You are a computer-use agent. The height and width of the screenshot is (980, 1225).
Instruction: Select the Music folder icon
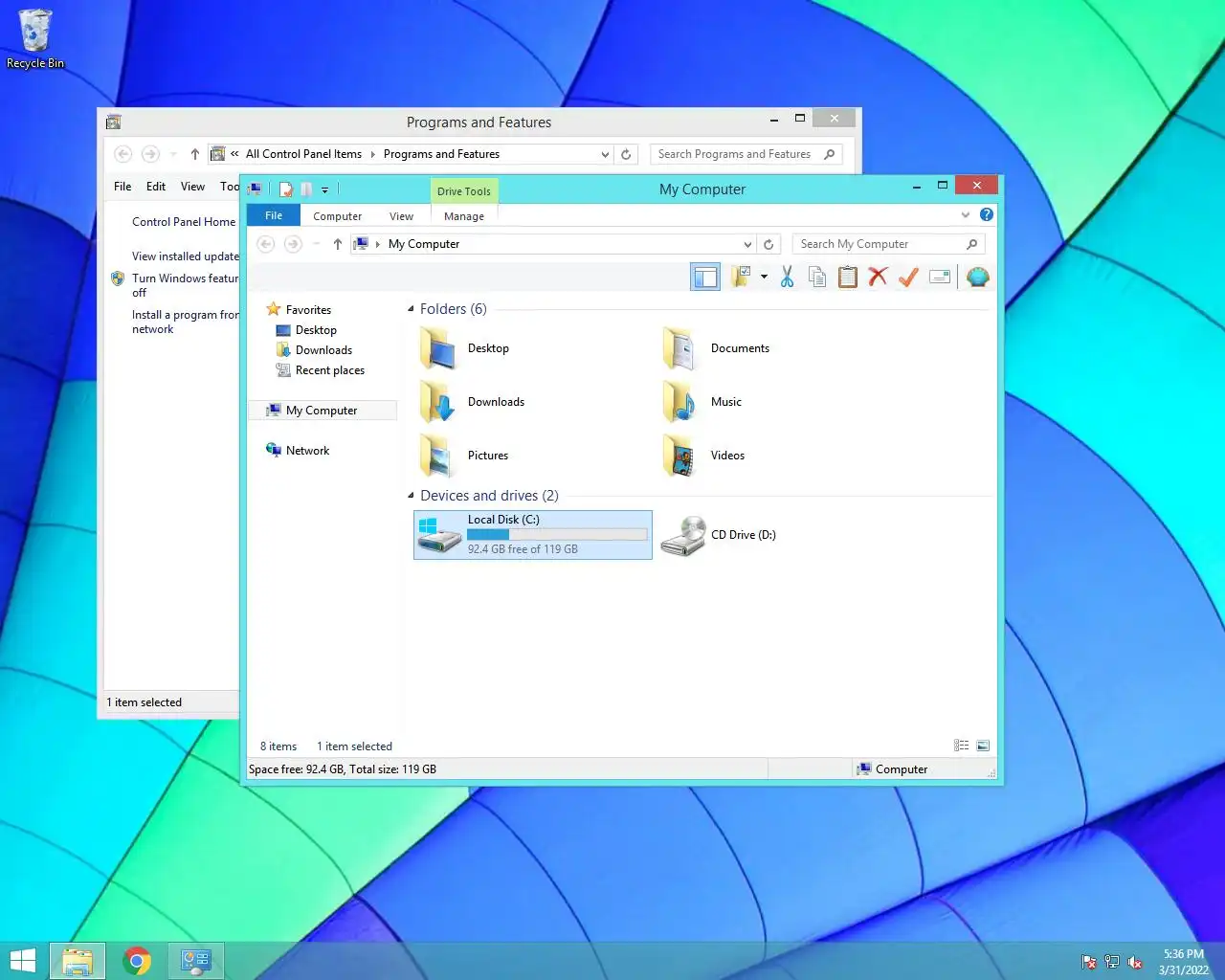(681, 402)
